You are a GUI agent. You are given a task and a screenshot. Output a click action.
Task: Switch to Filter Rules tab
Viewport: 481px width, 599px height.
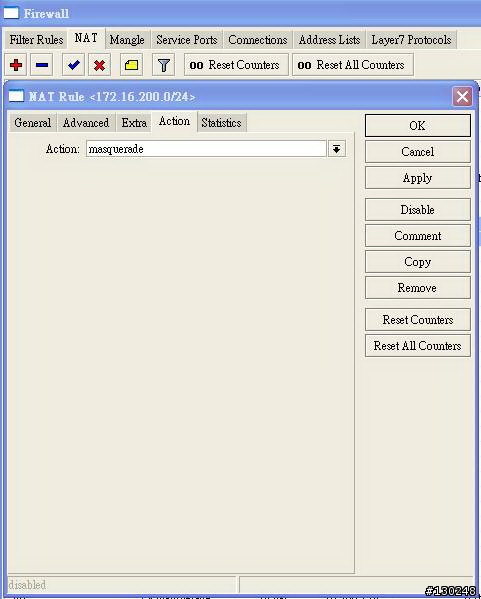pos(36,40)
